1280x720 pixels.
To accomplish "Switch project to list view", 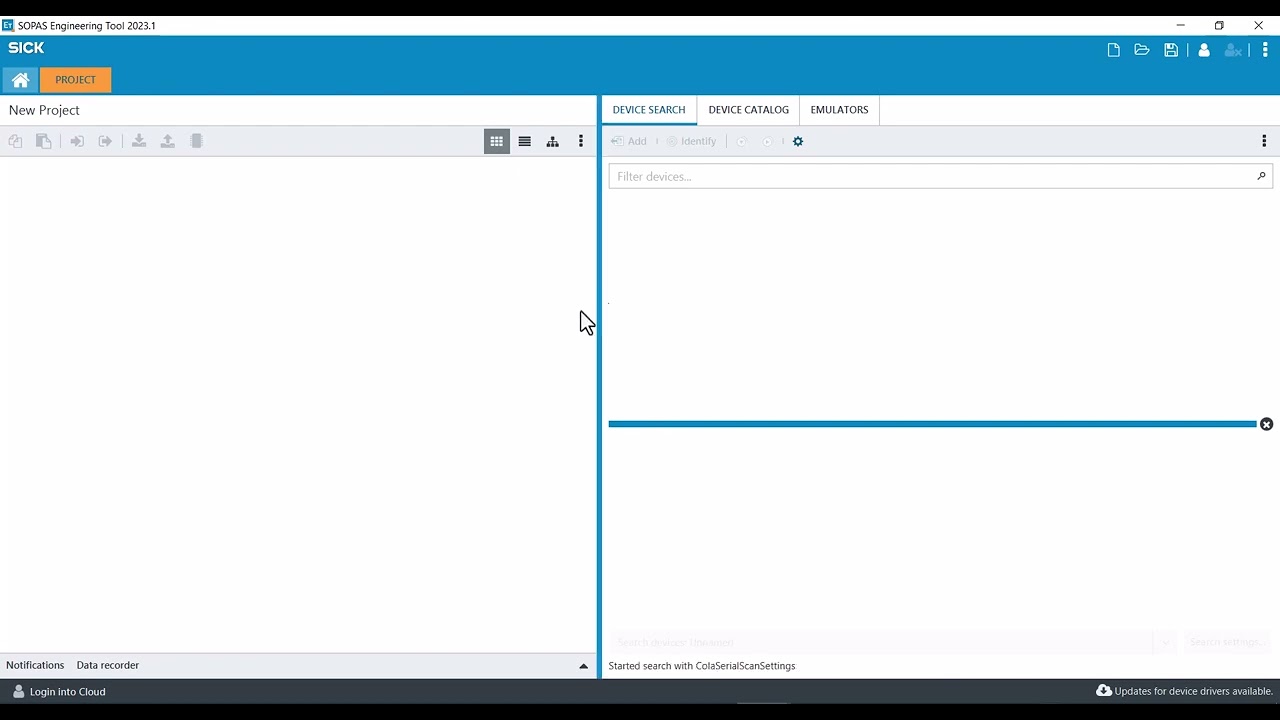I will coord(524,141).
